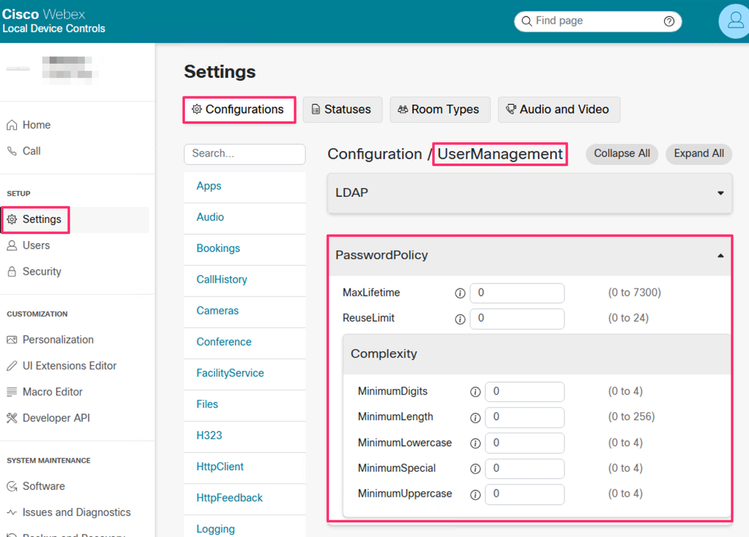
Task: Click the Personalization picture icon
Action: pyautogui.click(x=12, y=340)
